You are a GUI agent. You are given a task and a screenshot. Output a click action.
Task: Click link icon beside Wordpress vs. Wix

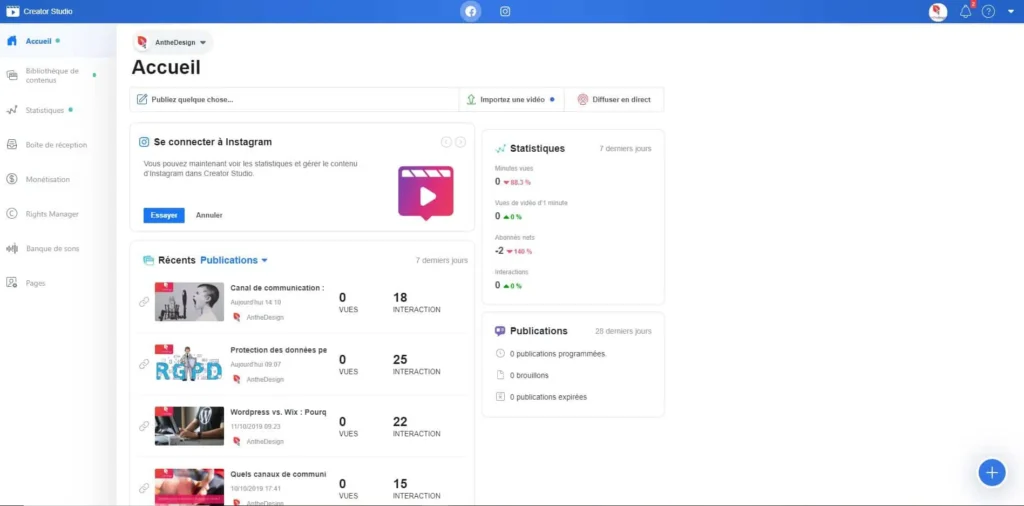click(144, 426)
